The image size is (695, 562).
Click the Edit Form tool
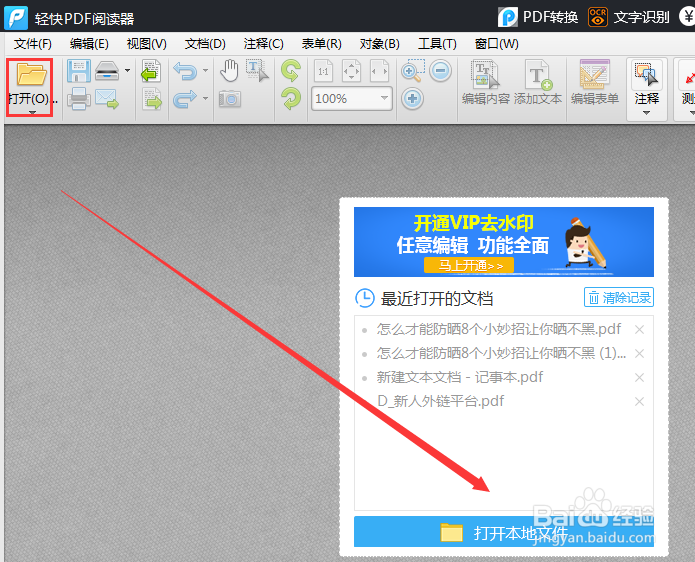coord(595,82)
